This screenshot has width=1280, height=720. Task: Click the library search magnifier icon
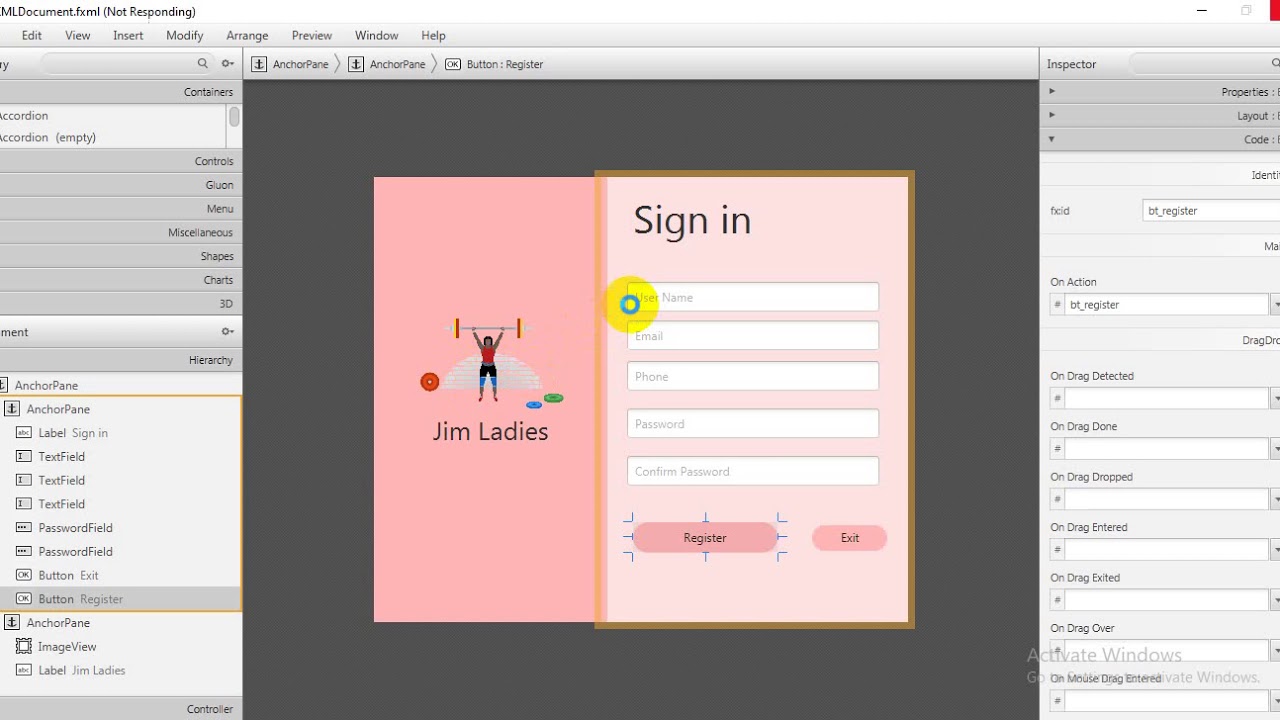tap(203, 64)
